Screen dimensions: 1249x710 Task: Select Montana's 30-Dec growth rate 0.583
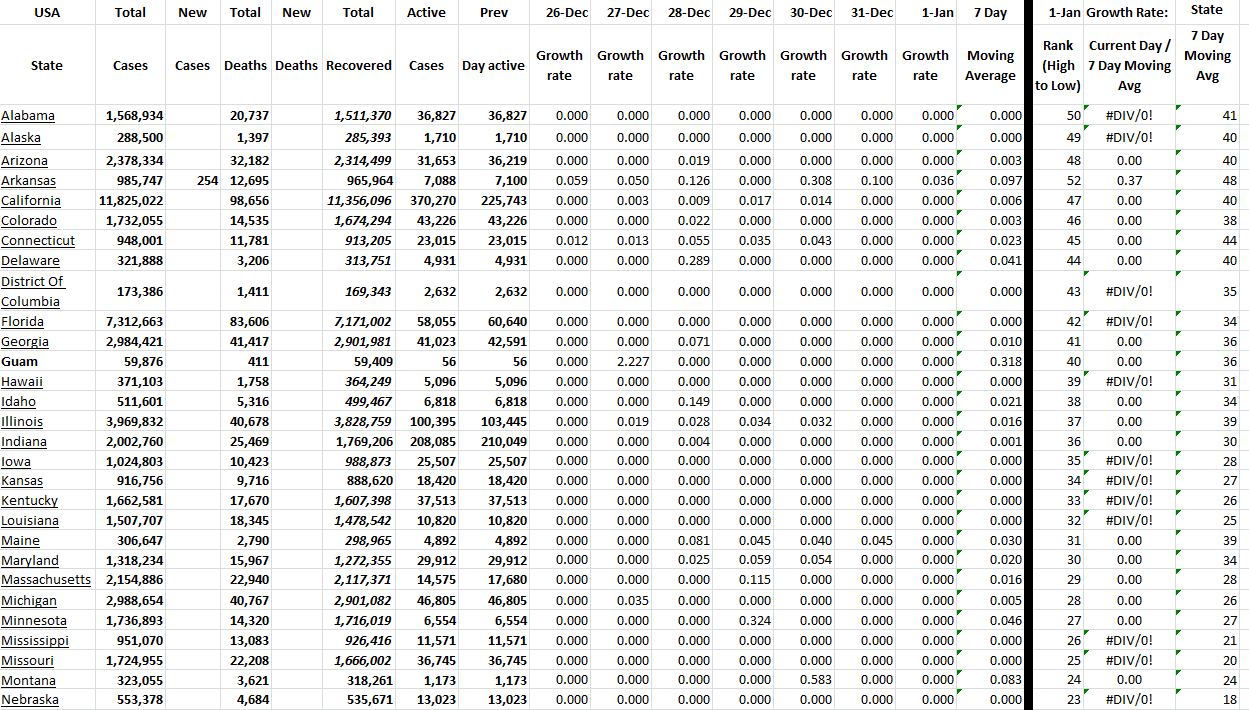(816, 680)
